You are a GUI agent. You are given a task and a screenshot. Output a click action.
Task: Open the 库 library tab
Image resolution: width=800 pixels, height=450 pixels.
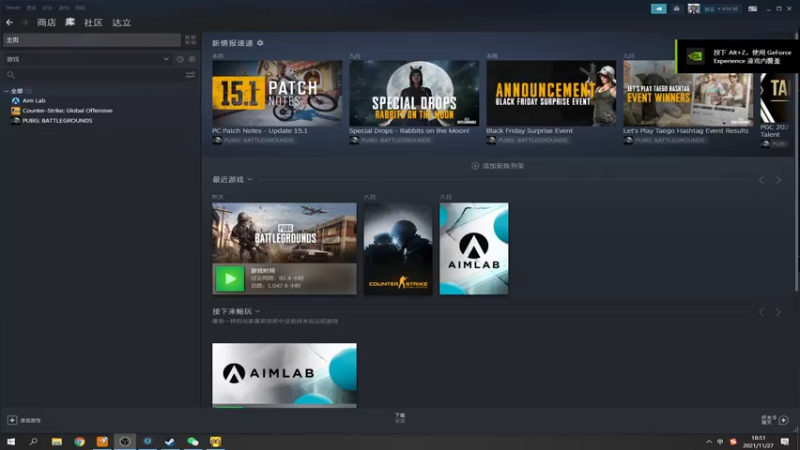(x=70, y=22)
